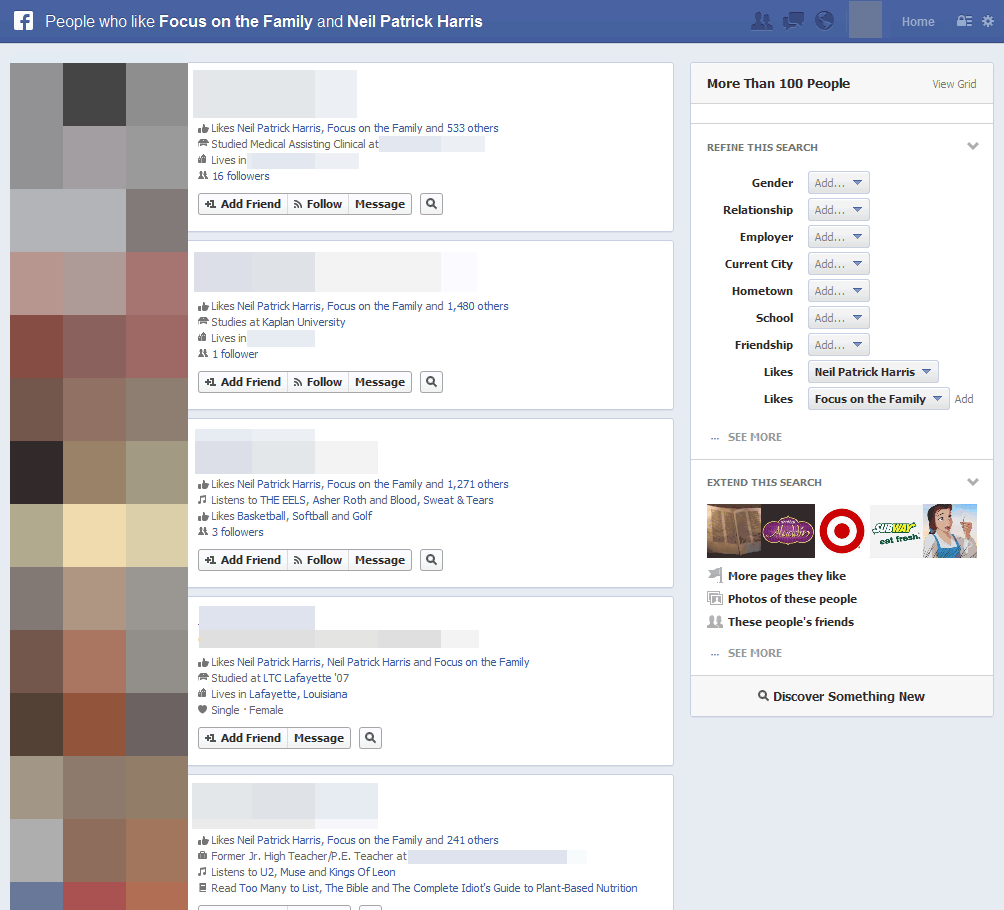Click search icon on first person result
Viewport: 1004px width, 910px height.
(x=431, y=204)
